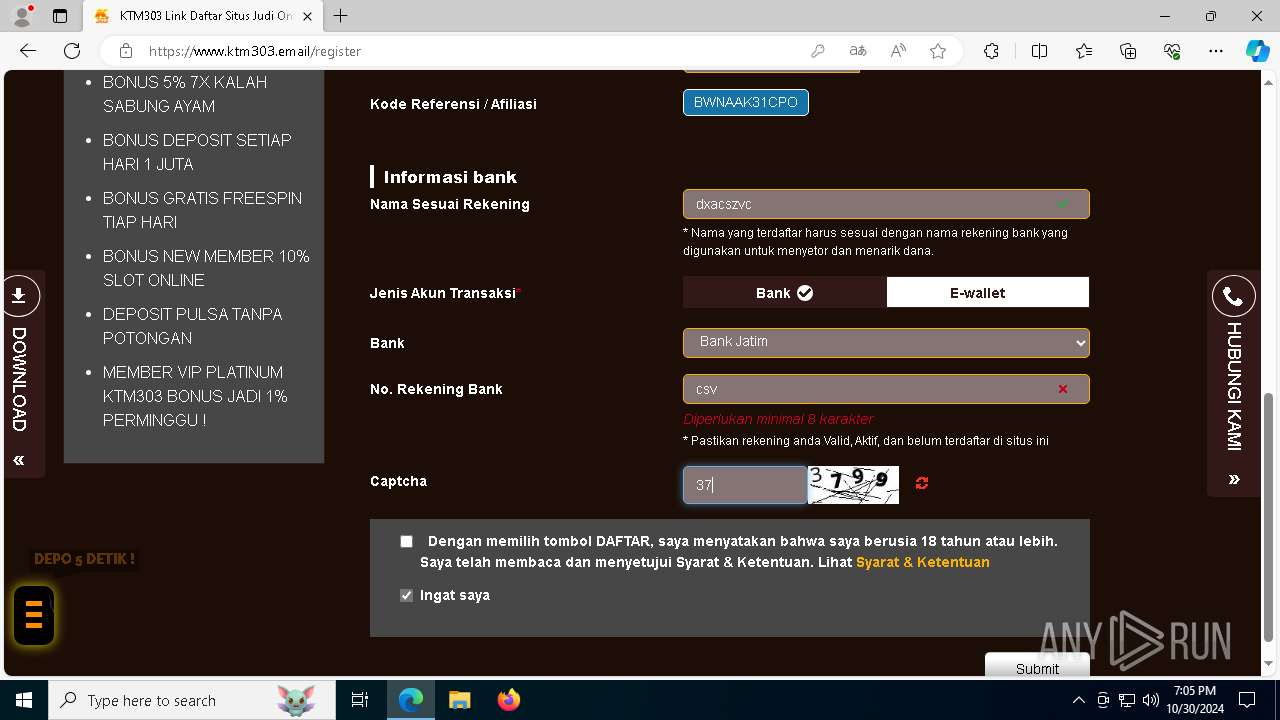Open Firefox from taskbar

point(508,700)
